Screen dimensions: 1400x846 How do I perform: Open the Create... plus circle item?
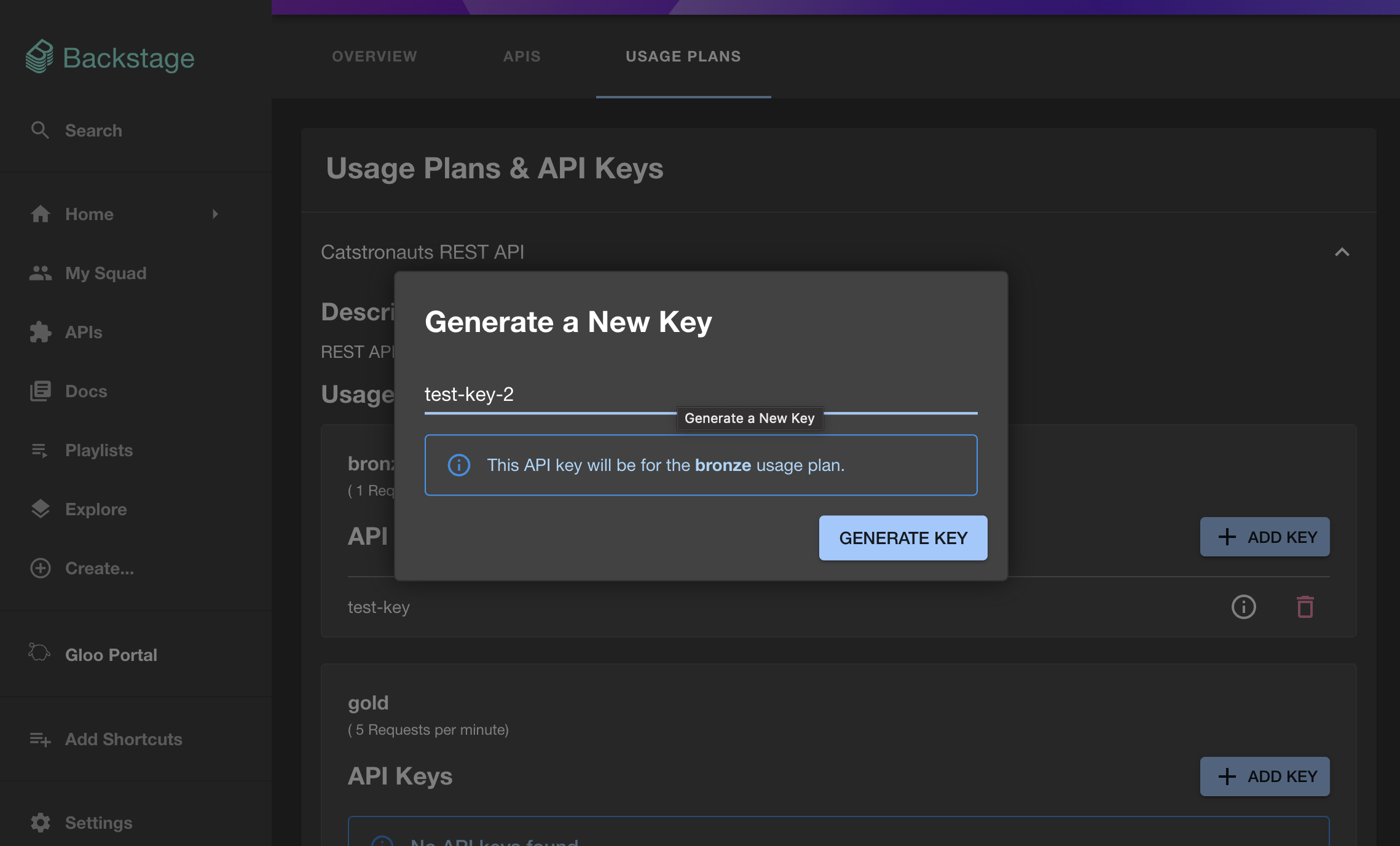tap(99, 568)
